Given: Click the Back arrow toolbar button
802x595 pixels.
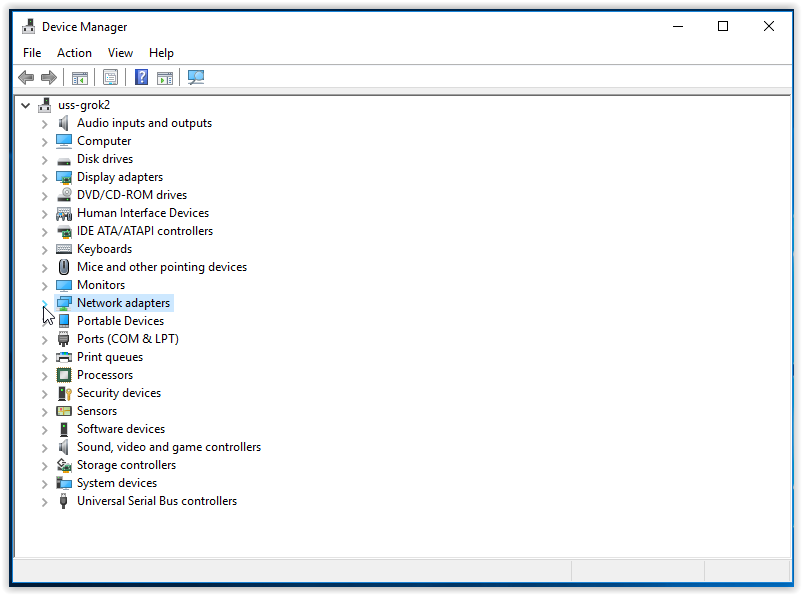Looking at the screenshot, I should 26,78.
